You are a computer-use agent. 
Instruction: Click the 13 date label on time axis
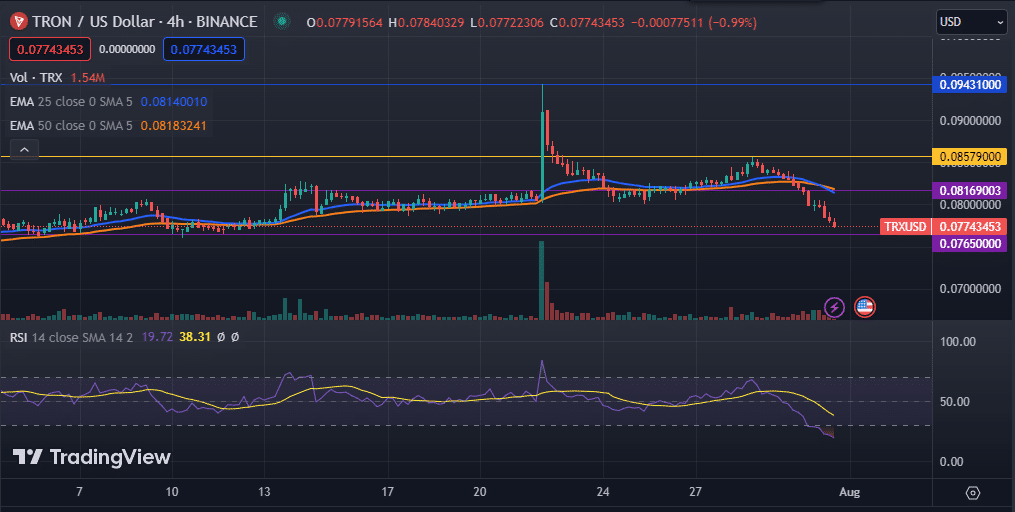[x=264, y=493]
